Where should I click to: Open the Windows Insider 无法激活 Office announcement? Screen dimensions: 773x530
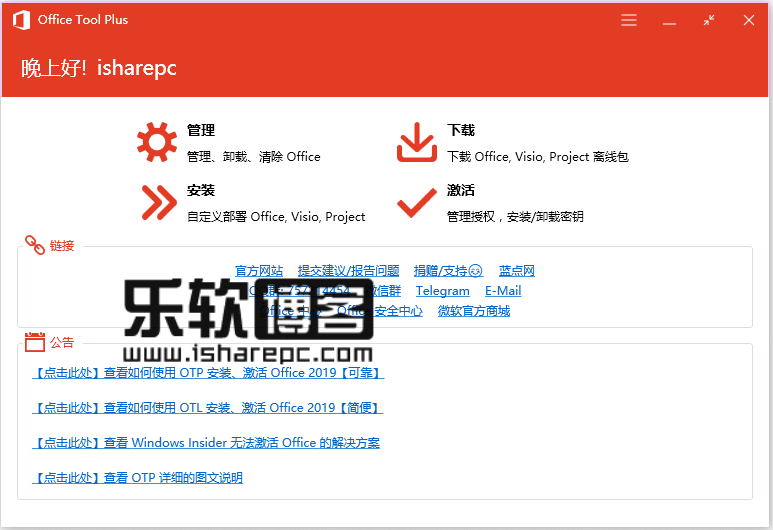tap(206, 443)
